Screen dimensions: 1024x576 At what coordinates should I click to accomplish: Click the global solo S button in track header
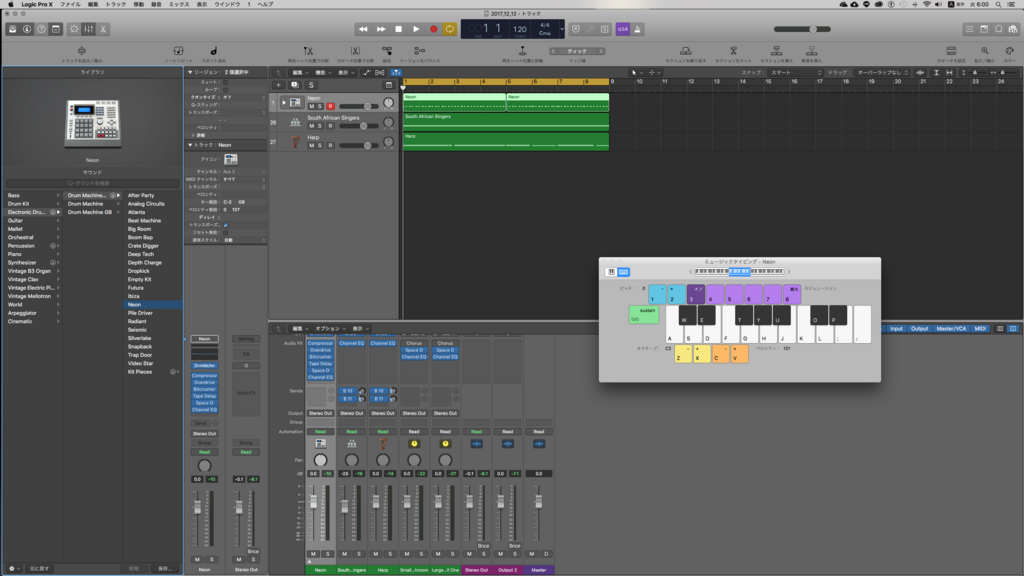point(311,85)
